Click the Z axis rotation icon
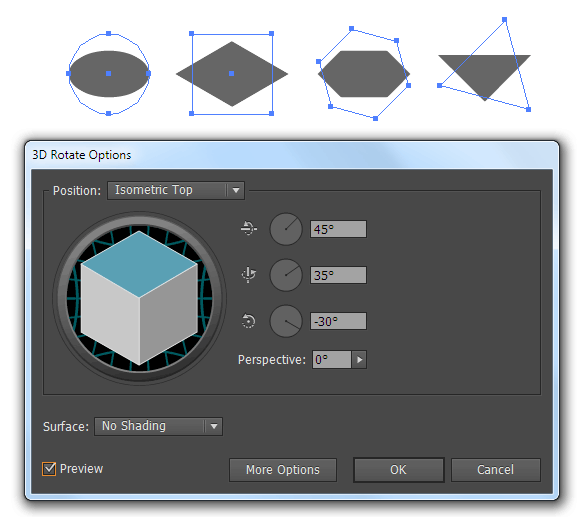 (249, 321)
